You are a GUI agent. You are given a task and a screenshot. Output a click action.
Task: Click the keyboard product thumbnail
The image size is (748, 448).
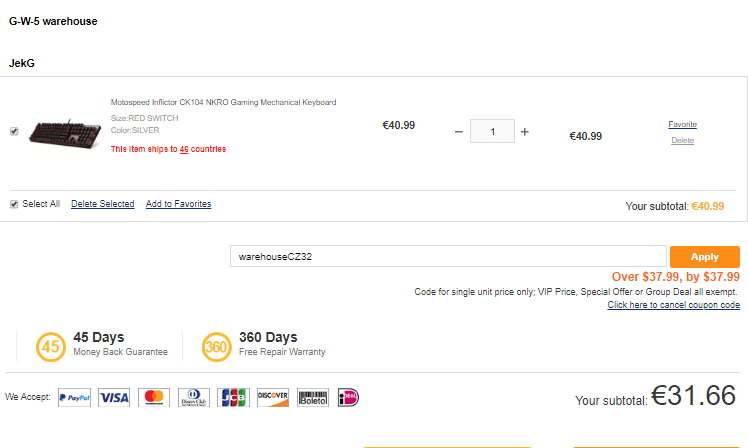[65, 132]
